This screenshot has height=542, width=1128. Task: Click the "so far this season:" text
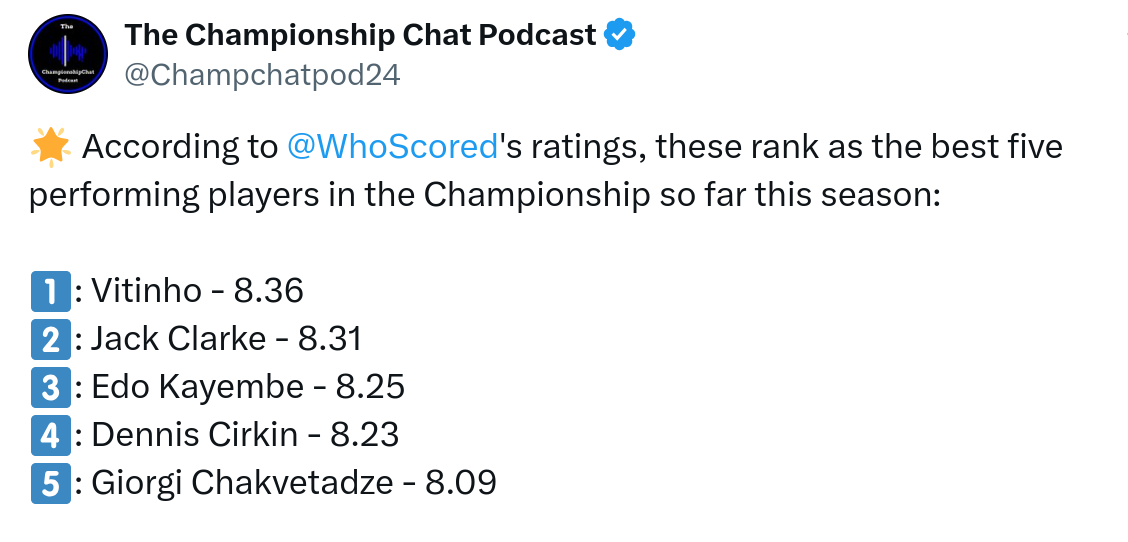(800, 194)
